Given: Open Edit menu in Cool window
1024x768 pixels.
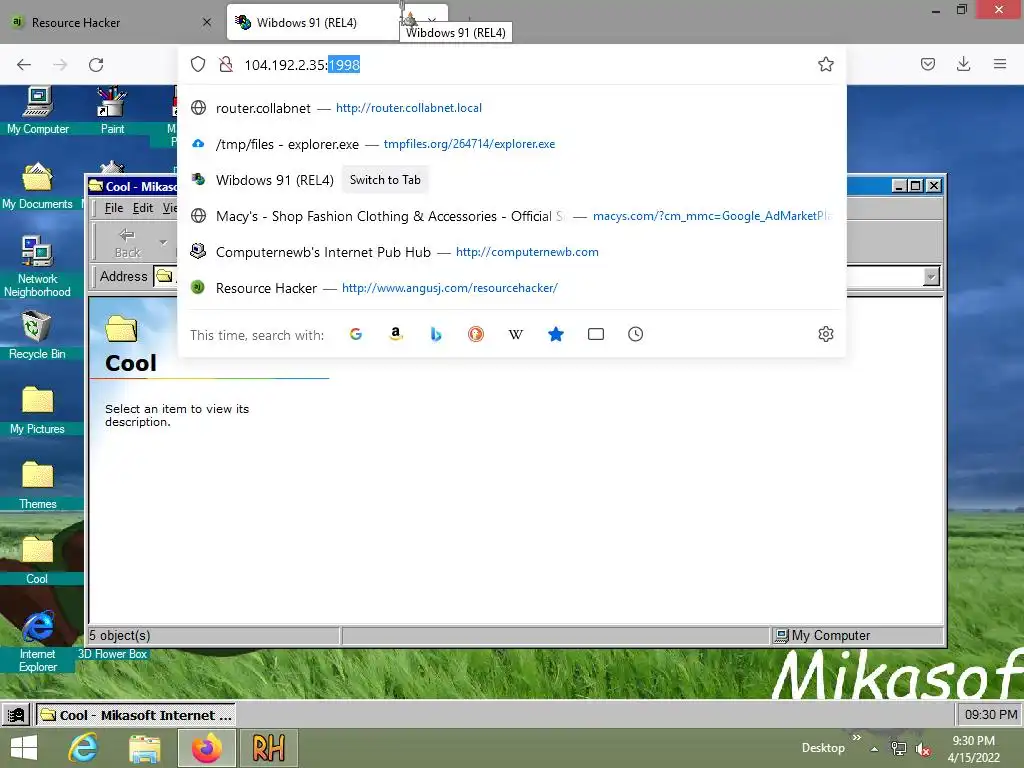Looking at the screenshot, I should pyautogui.click(x=143, y=208).
